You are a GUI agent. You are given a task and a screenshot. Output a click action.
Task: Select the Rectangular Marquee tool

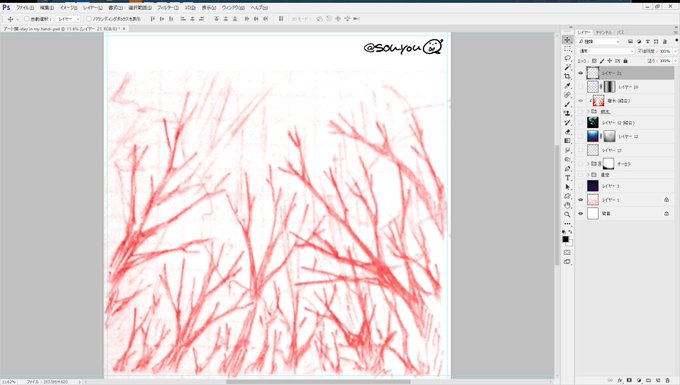coord(567,49)
